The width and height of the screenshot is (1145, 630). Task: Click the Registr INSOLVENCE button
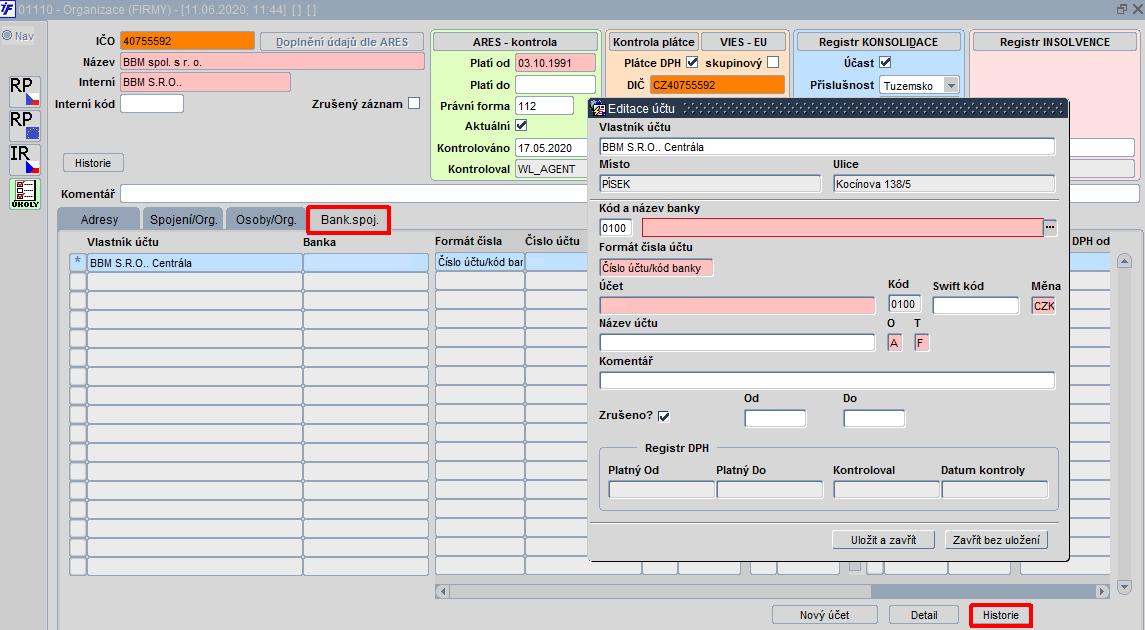pos(1054,42)
